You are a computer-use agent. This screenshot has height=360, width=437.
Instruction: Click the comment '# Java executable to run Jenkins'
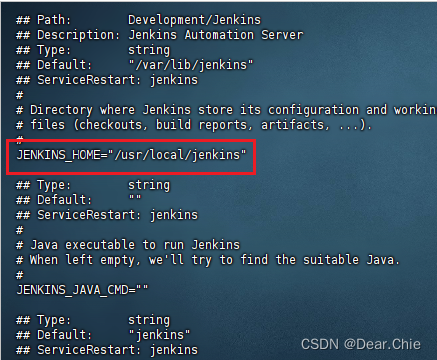(128, 245)
